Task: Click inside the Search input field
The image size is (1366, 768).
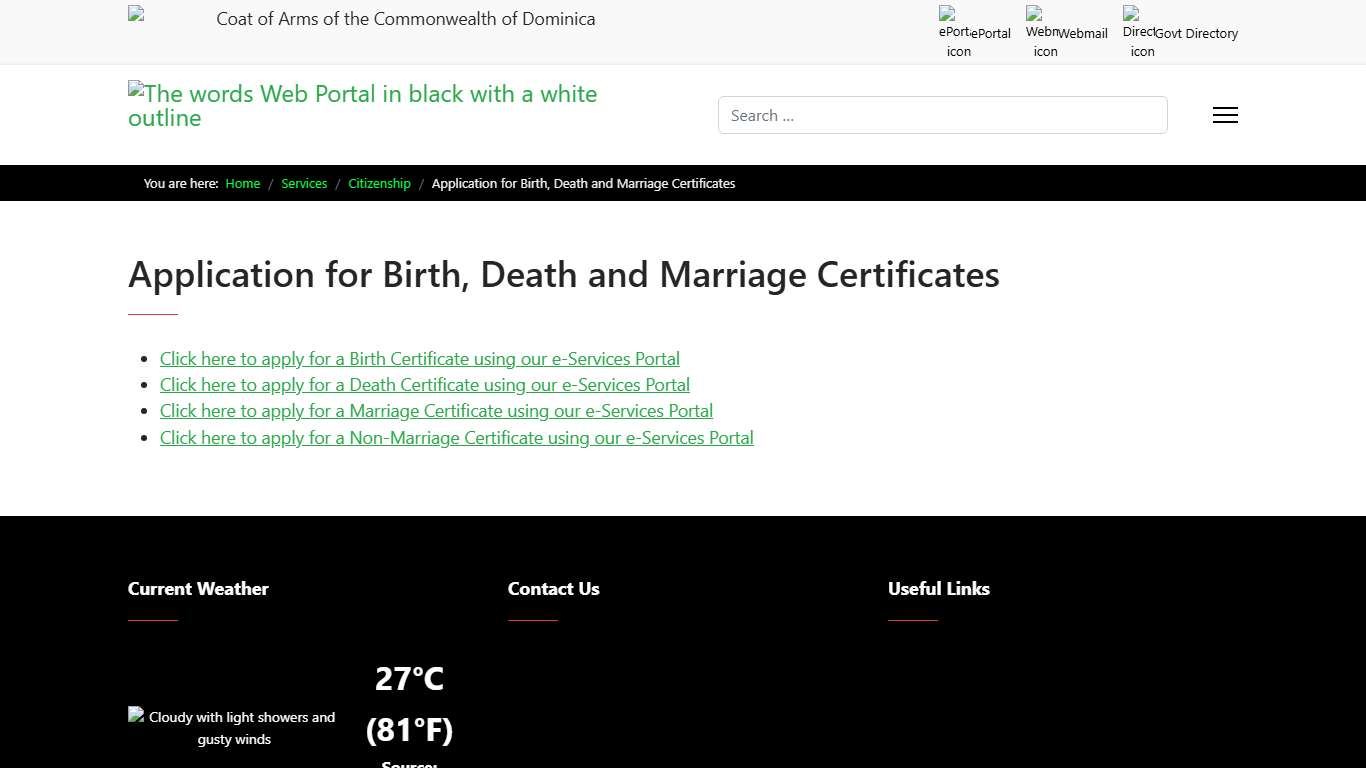Action: point(942,115)
